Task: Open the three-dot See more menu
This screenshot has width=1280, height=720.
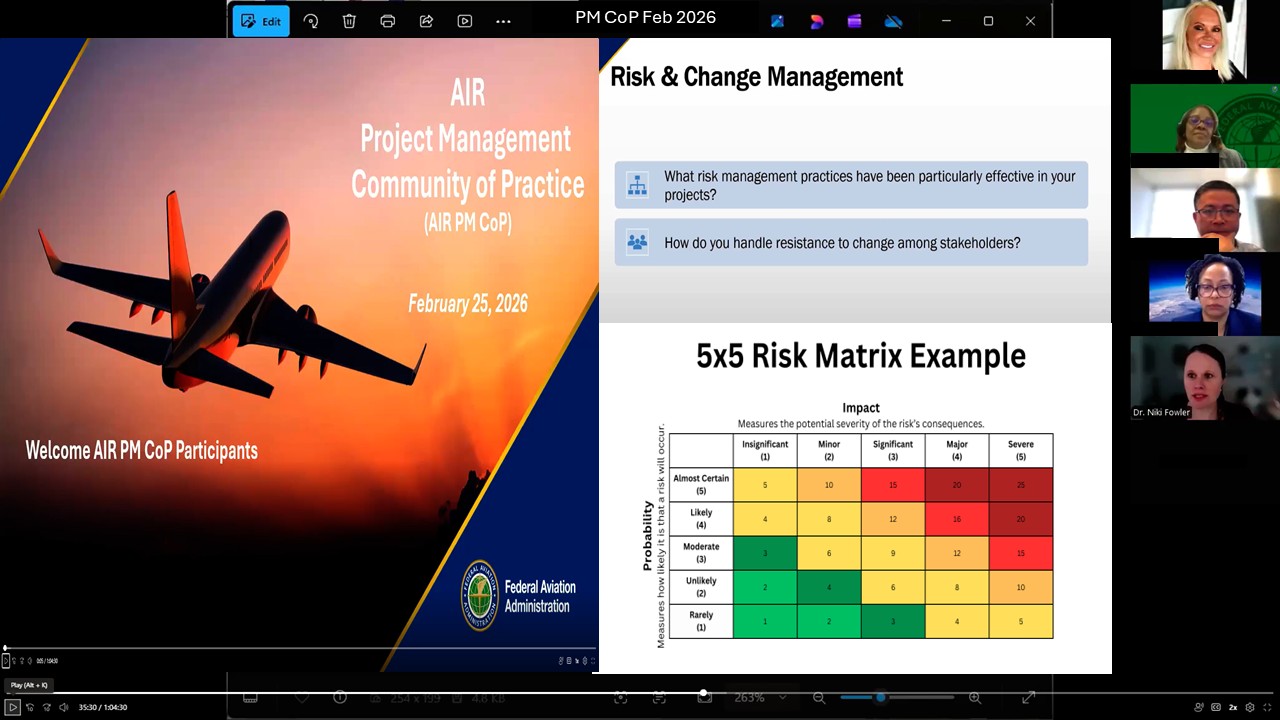Action: (503, 21)
